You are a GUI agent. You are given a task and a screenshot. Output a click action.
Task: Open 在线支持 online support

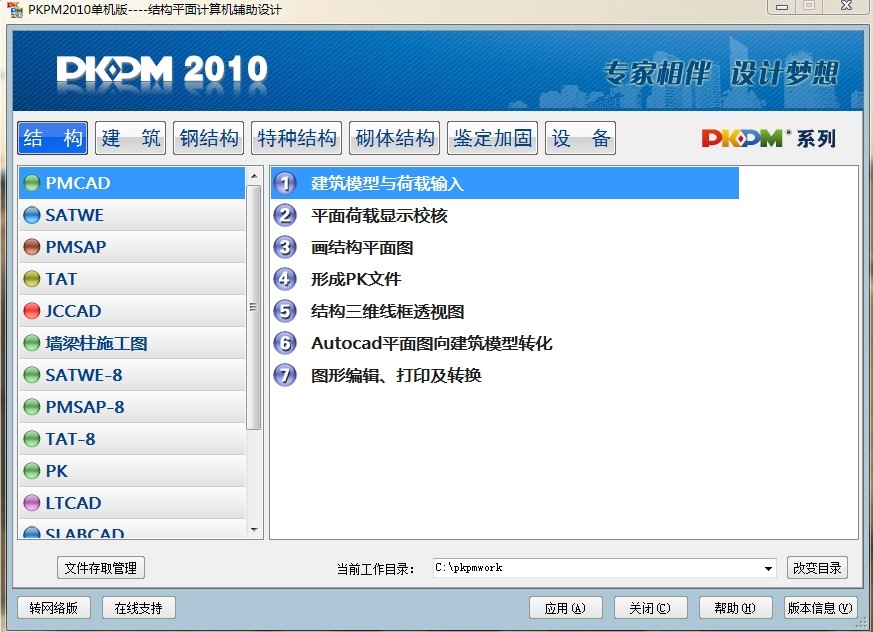tap(139, 608)
